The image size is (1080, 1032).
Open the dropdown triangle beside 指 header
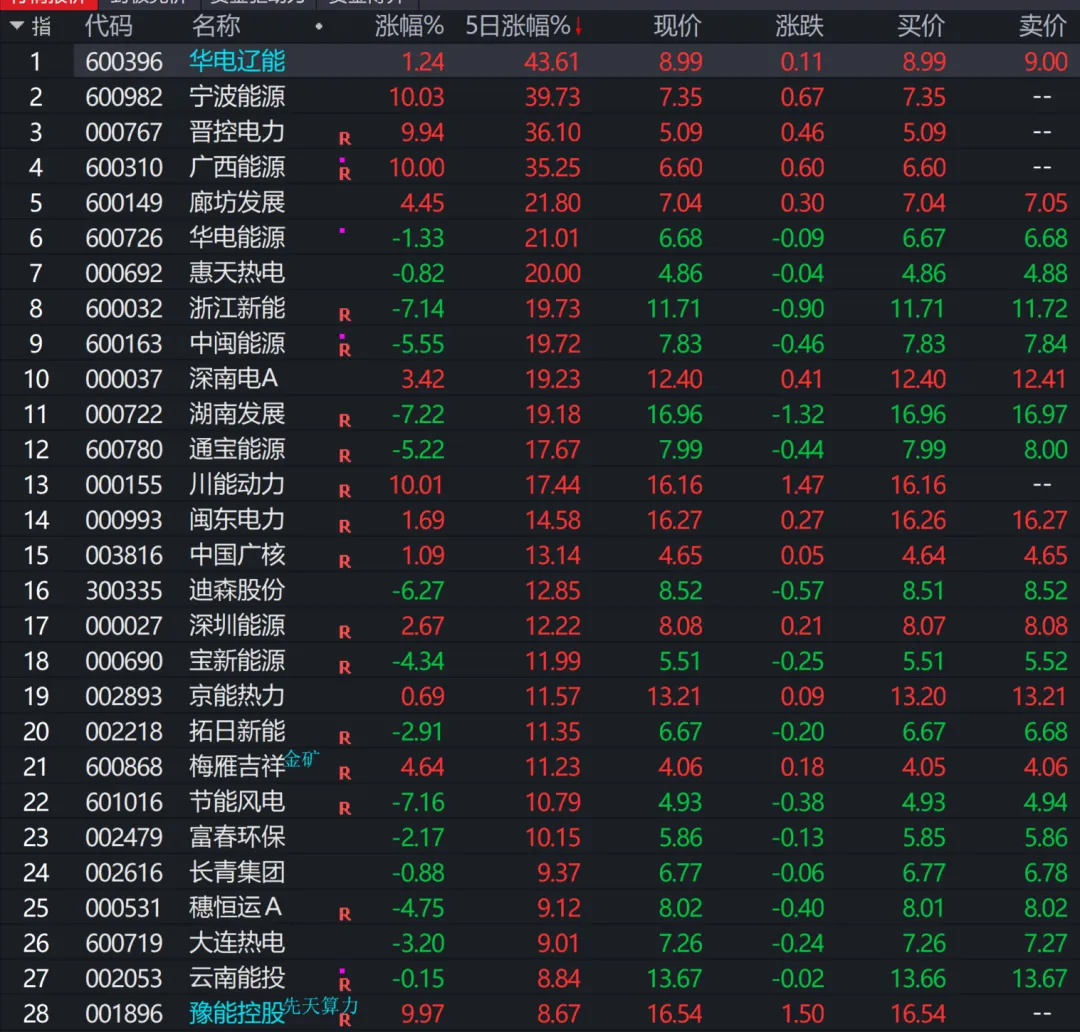17,26
